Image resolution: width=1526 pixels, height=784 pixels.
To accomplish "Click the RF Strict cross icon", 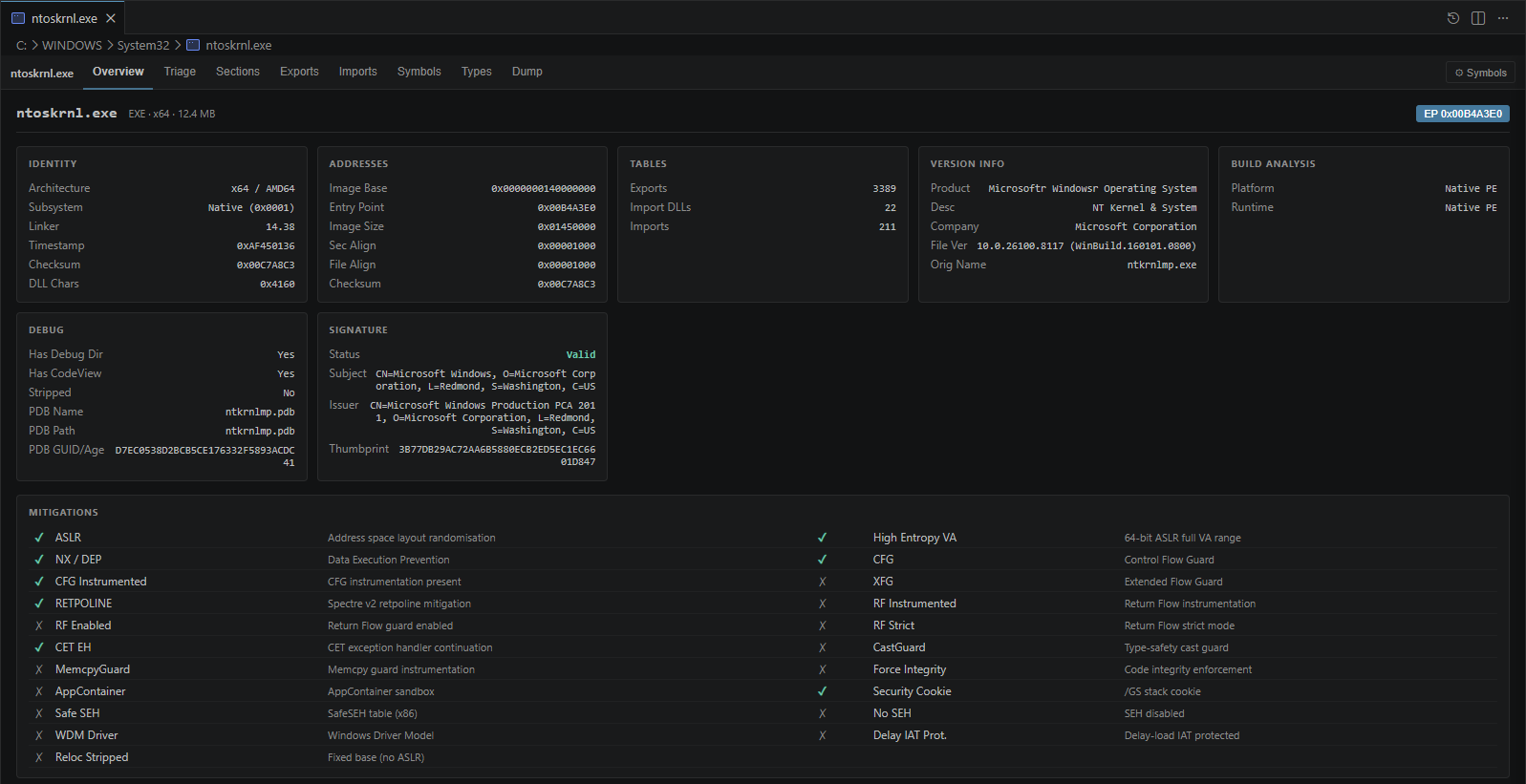I will point(823,625).
